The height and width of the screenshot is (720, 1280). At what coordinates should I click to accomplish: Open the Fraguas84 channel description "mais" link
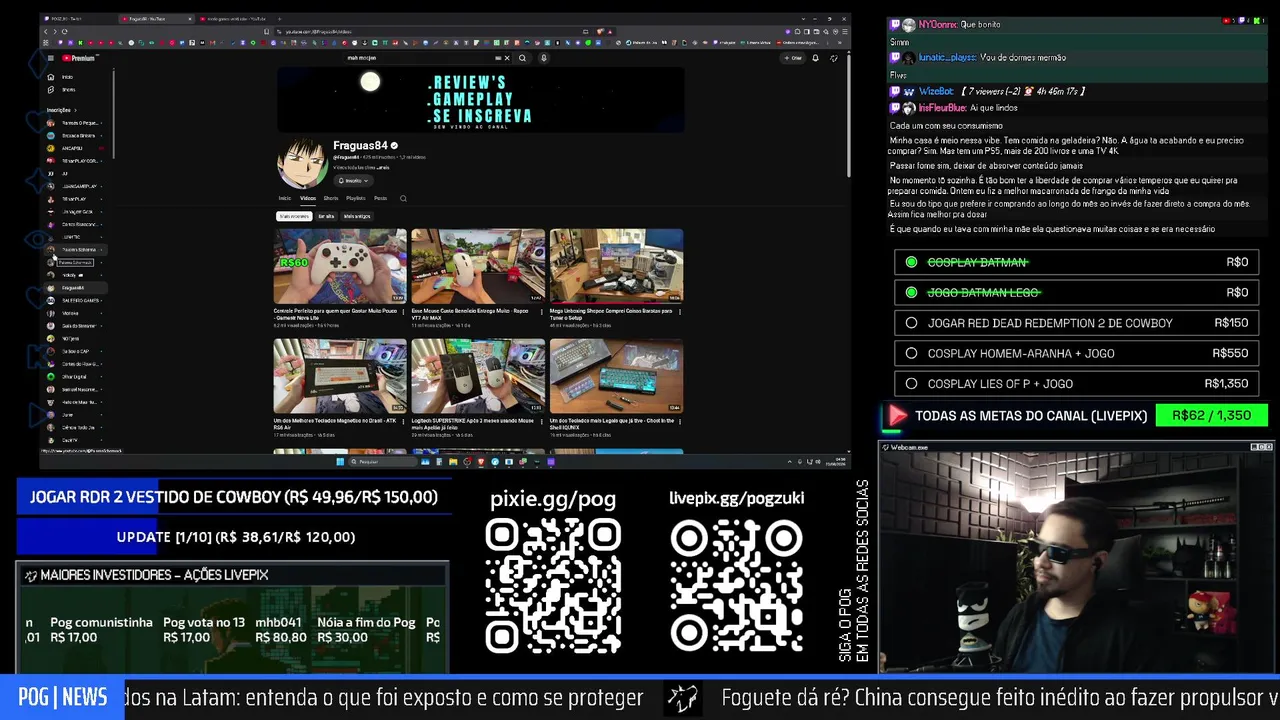[x=385, y=168]
